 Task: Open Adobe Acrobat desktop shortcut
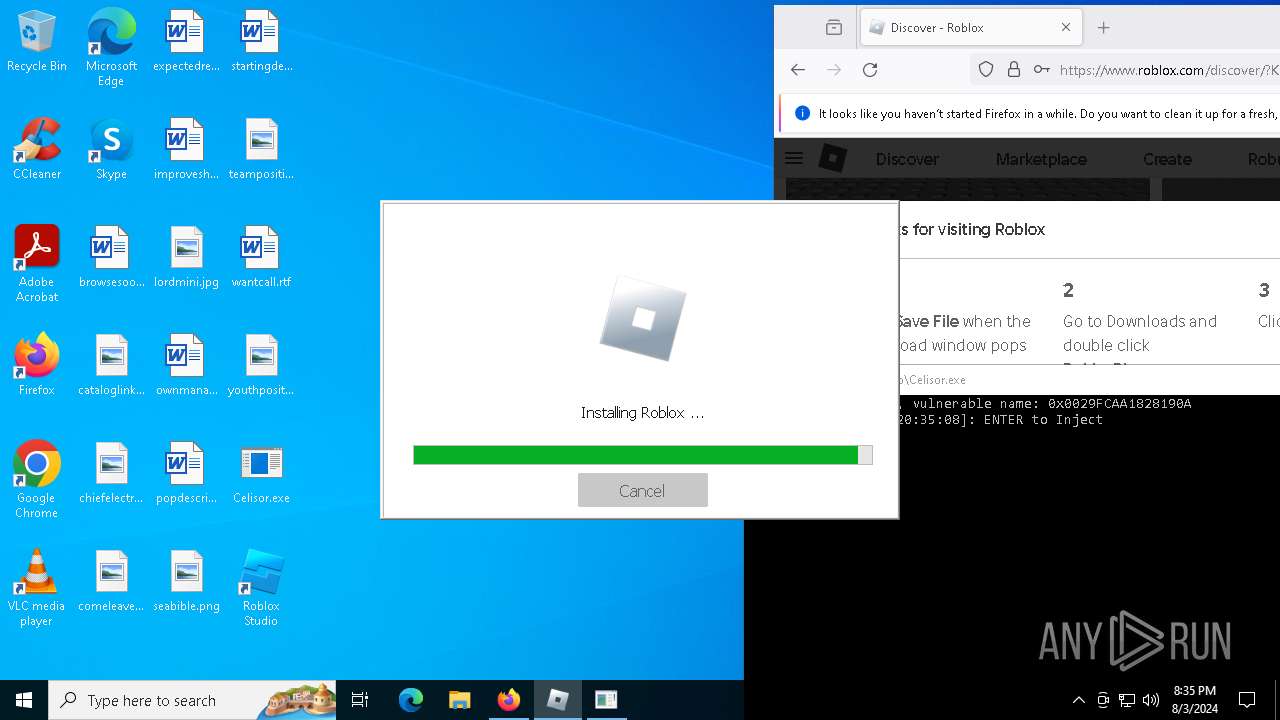coord(37,264)
